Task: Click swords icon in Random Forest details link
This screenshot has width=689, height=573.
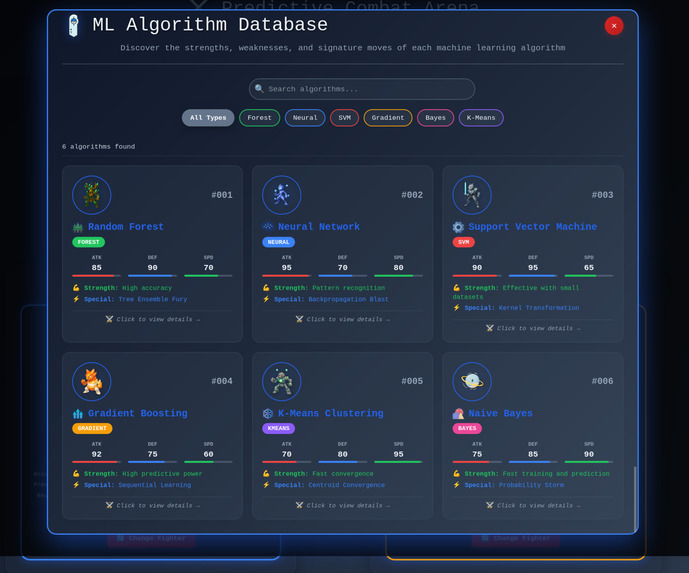Action: pos(109,319)
